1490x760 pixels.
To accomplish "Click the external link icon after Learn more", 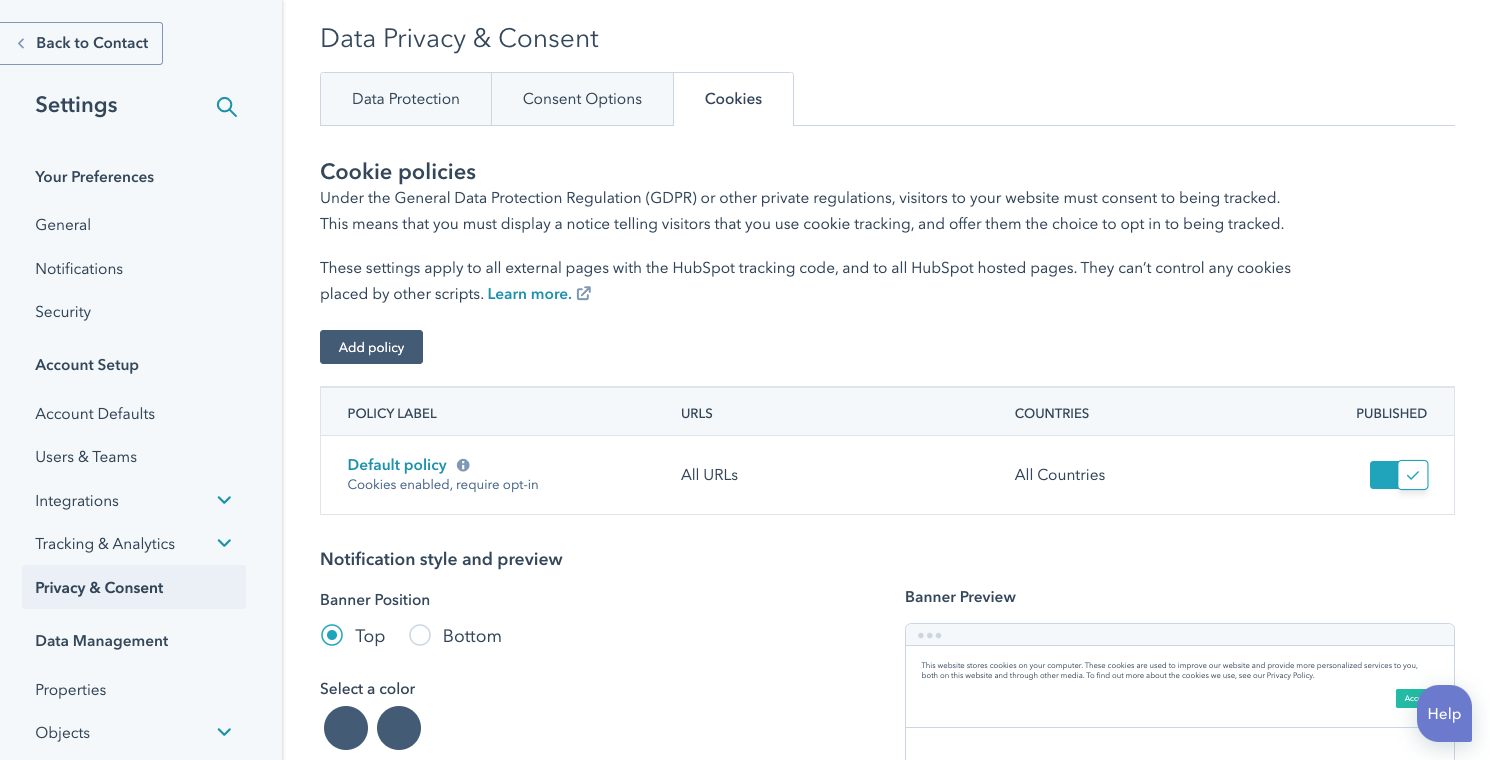I will click(584, 293).
